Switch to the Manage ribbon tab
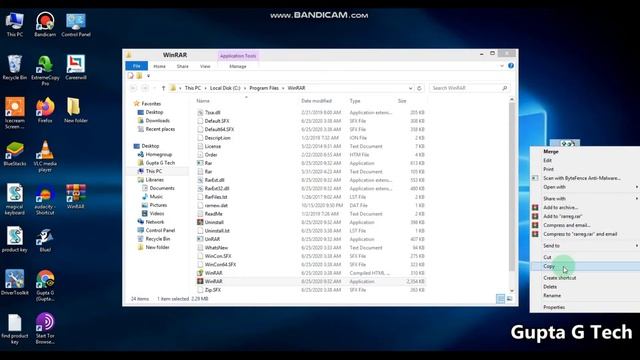 click(x=238, y=66)
